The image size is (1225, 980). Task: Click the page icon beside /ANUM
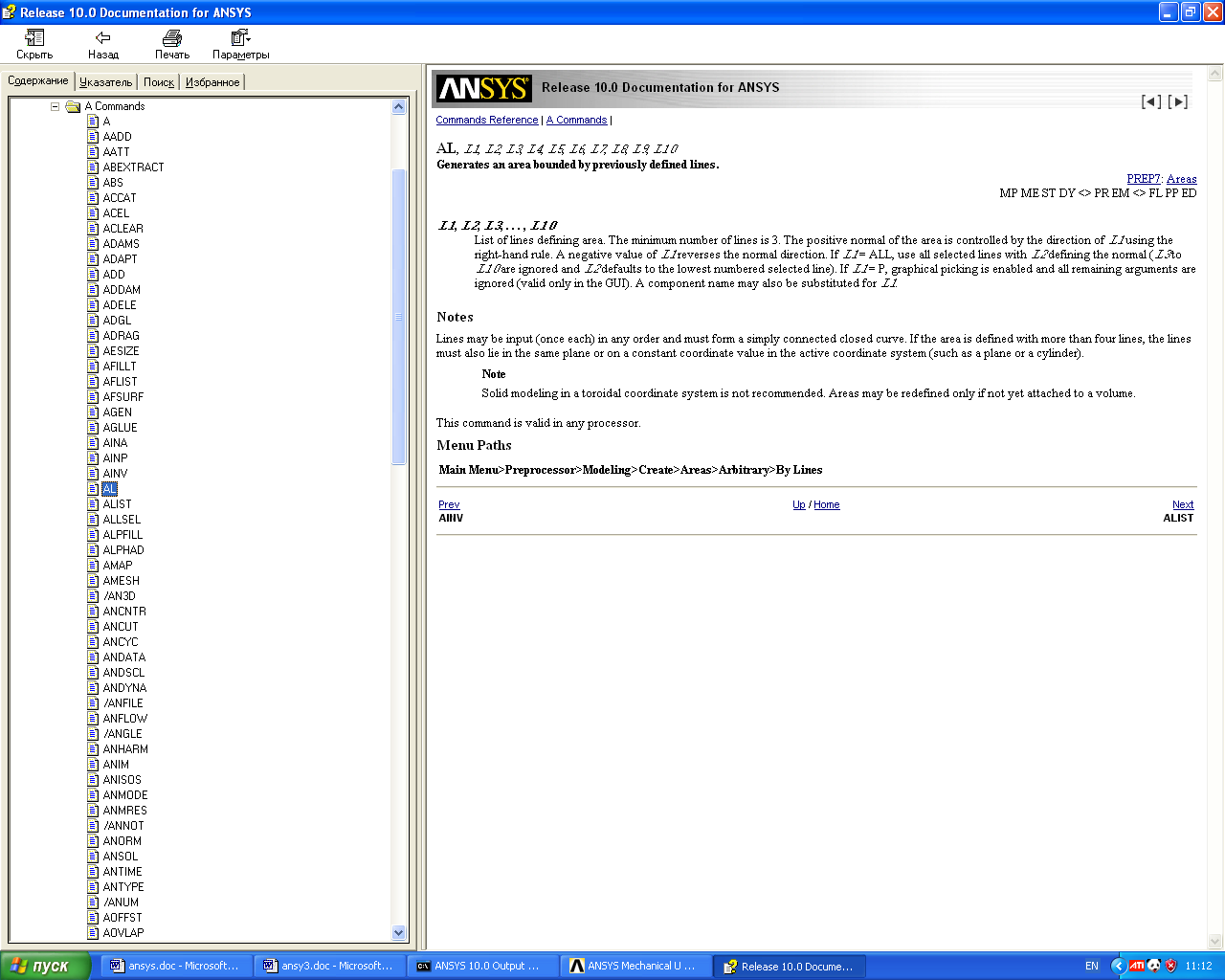pyautogui.click(x=93, y=902)
